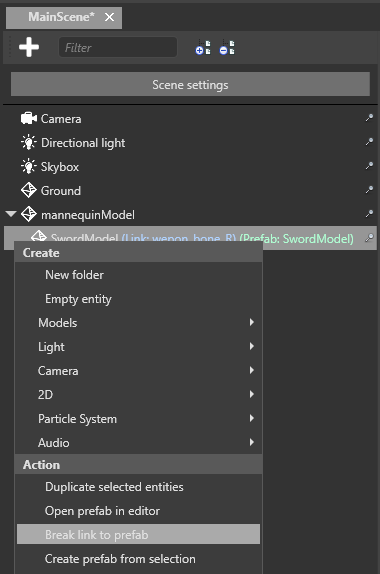Click the Directional light bulb icon

pyautogui.click(x=29, y=142)
